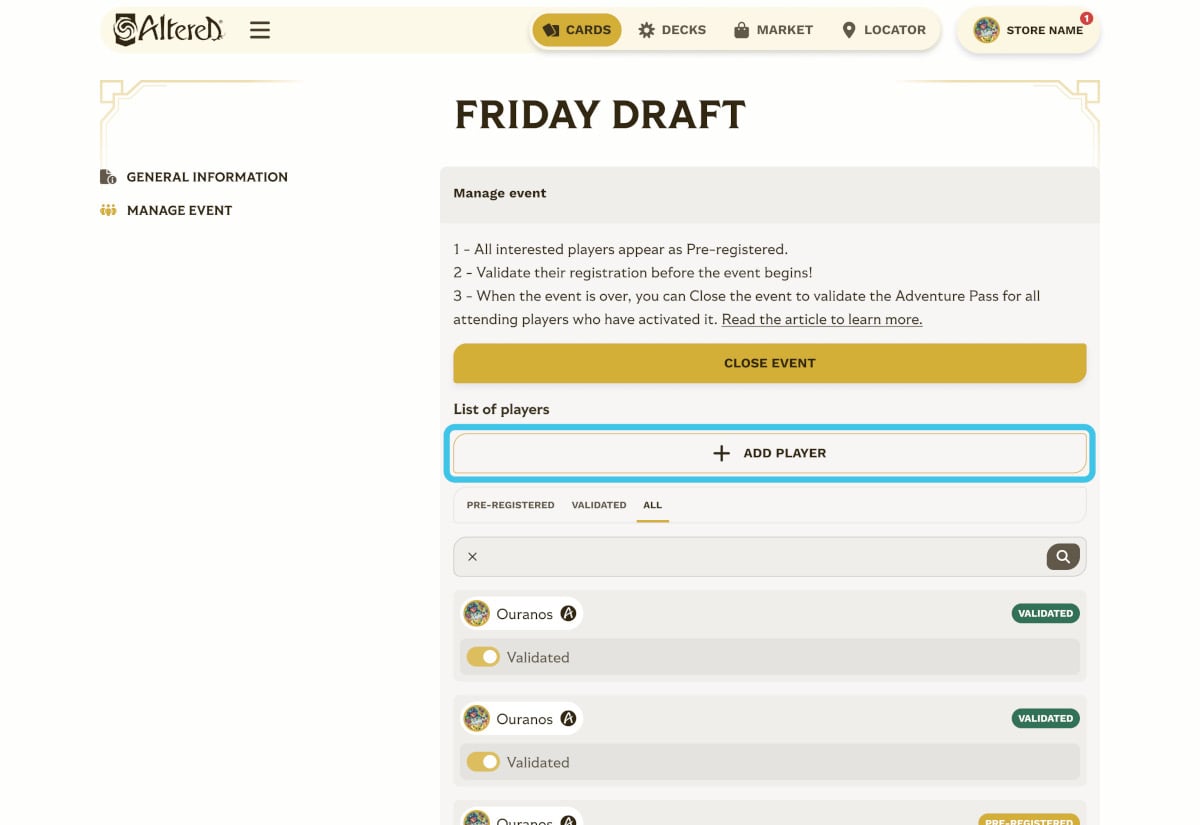The image size is (1200, 825).
Task: Click faction badge beside first Ouranos
Action: coord(568,614)
